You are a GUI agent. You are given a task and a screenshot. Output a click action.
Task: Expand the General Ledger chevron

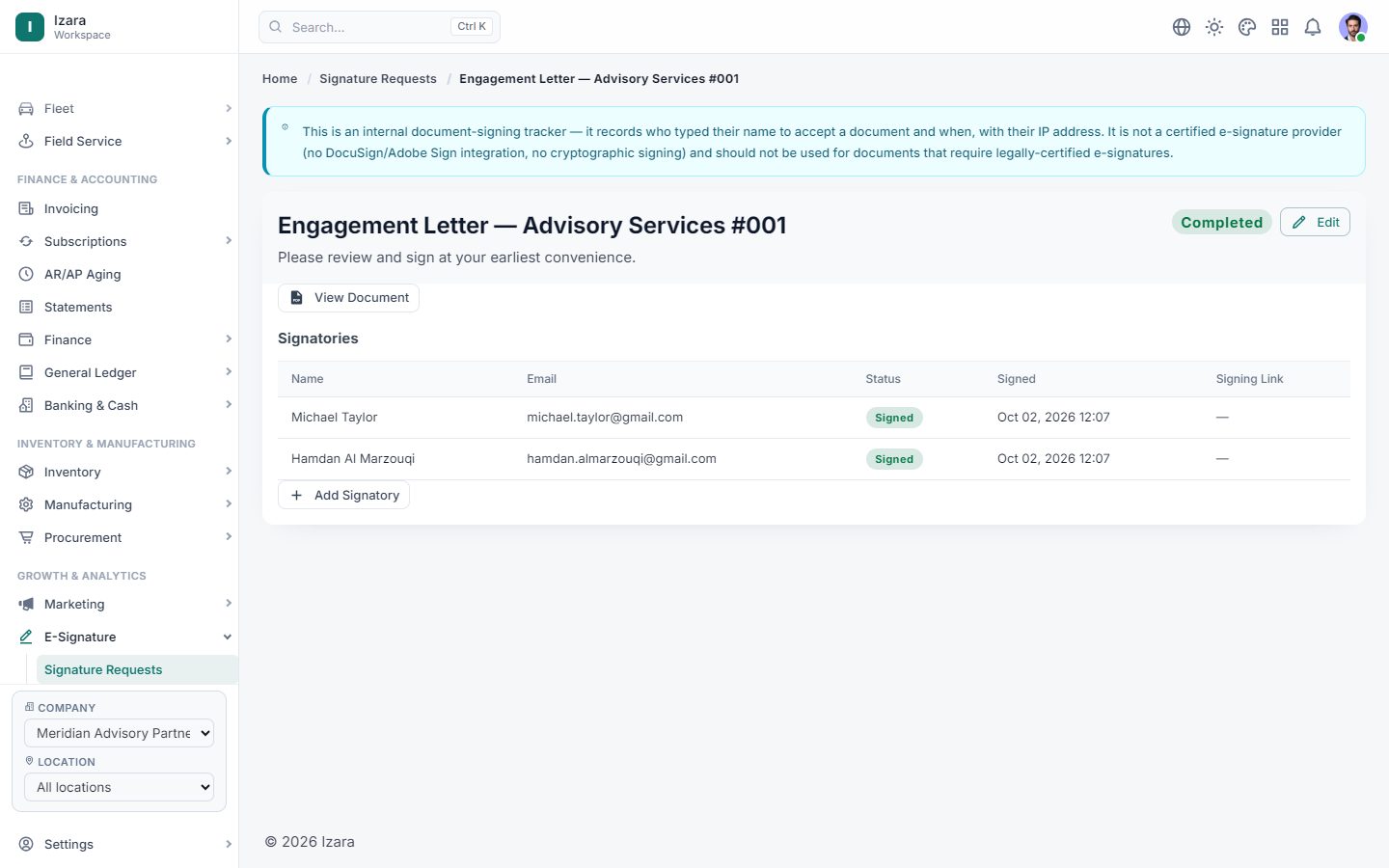click(x=229, y=372)
